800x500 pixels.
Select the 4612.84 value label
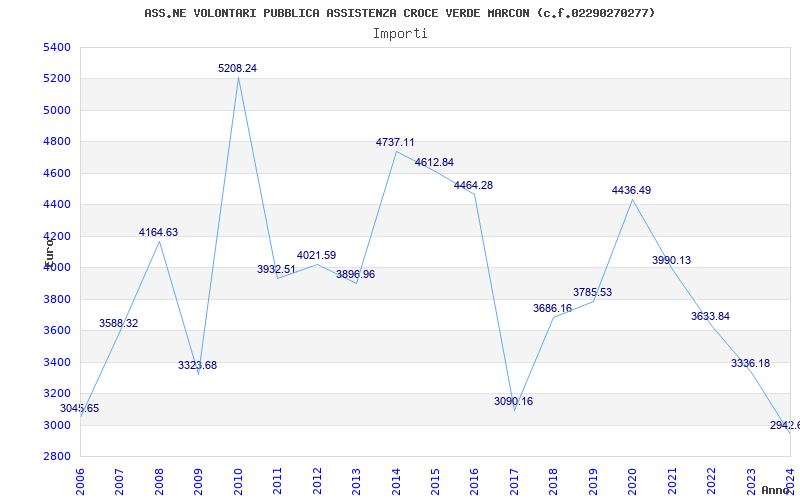tap(434, 163)
